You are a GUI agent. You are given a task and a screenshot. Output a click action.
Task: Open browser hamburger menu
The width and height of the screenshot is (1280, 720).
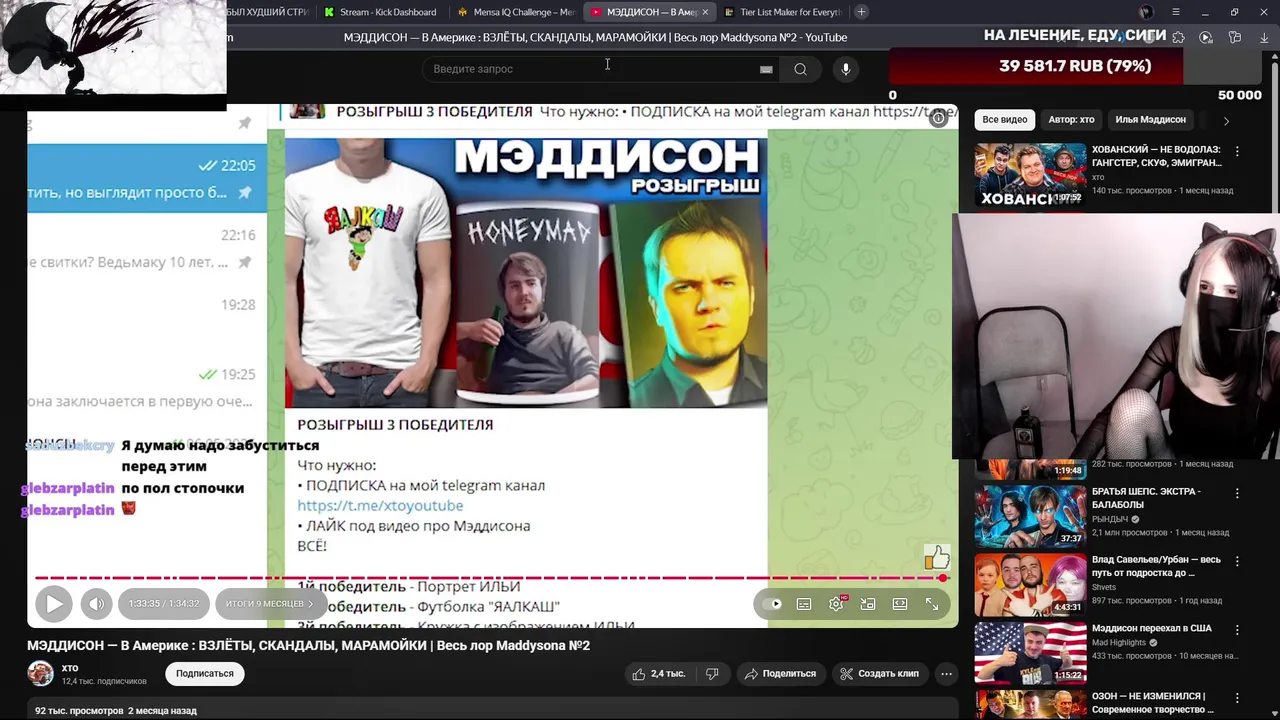point(1176,12)
